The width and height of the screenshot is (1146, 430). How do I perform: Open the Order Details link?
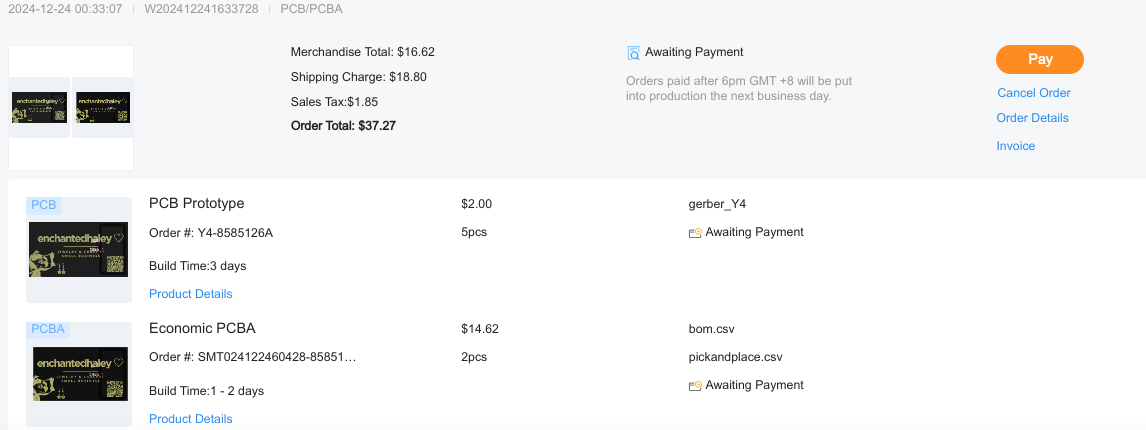tap(1032, 118)
